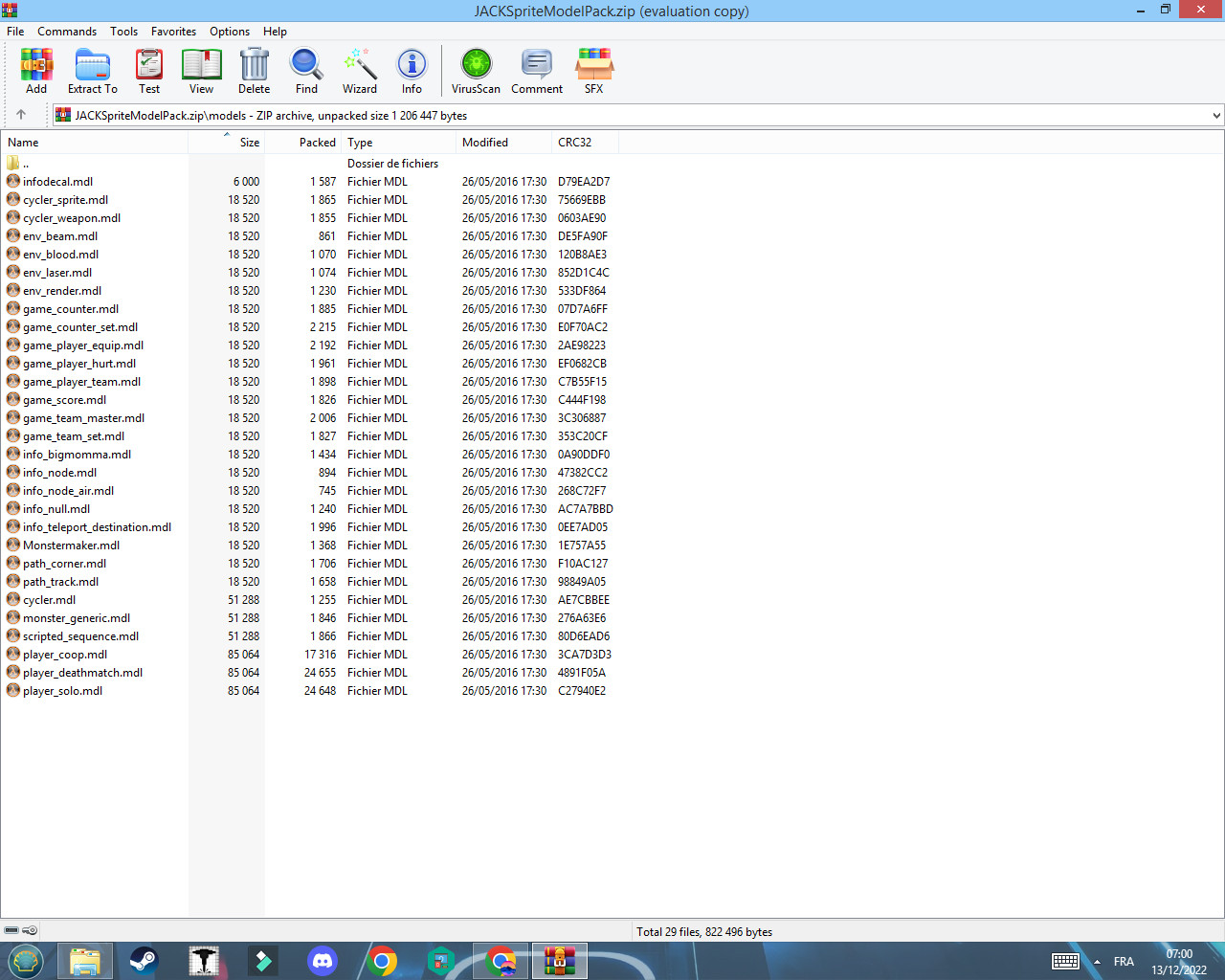
Task: Launch the Wizard tool
Action: [x=360, y=71]
